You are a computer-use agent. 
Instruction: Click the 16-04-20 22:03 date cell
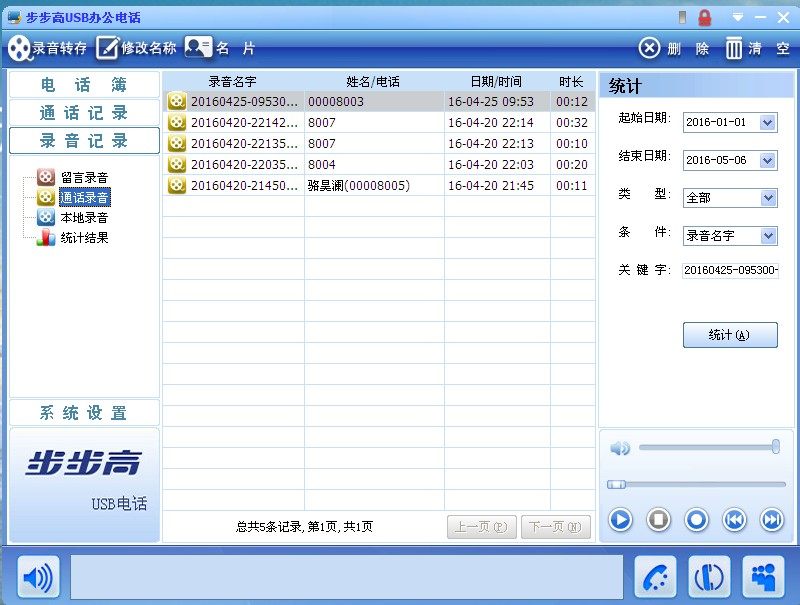pyautogui.click(x=491, y=164)
